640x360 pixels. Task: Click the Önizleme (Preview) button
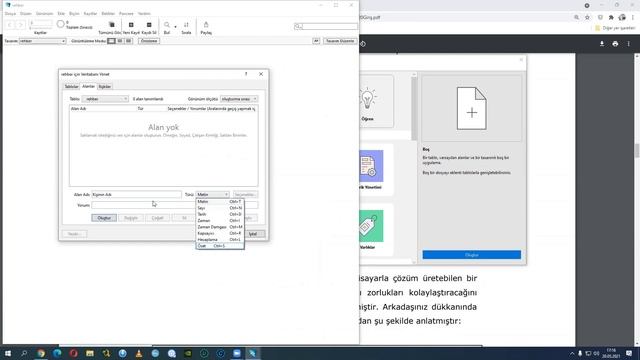149,41
